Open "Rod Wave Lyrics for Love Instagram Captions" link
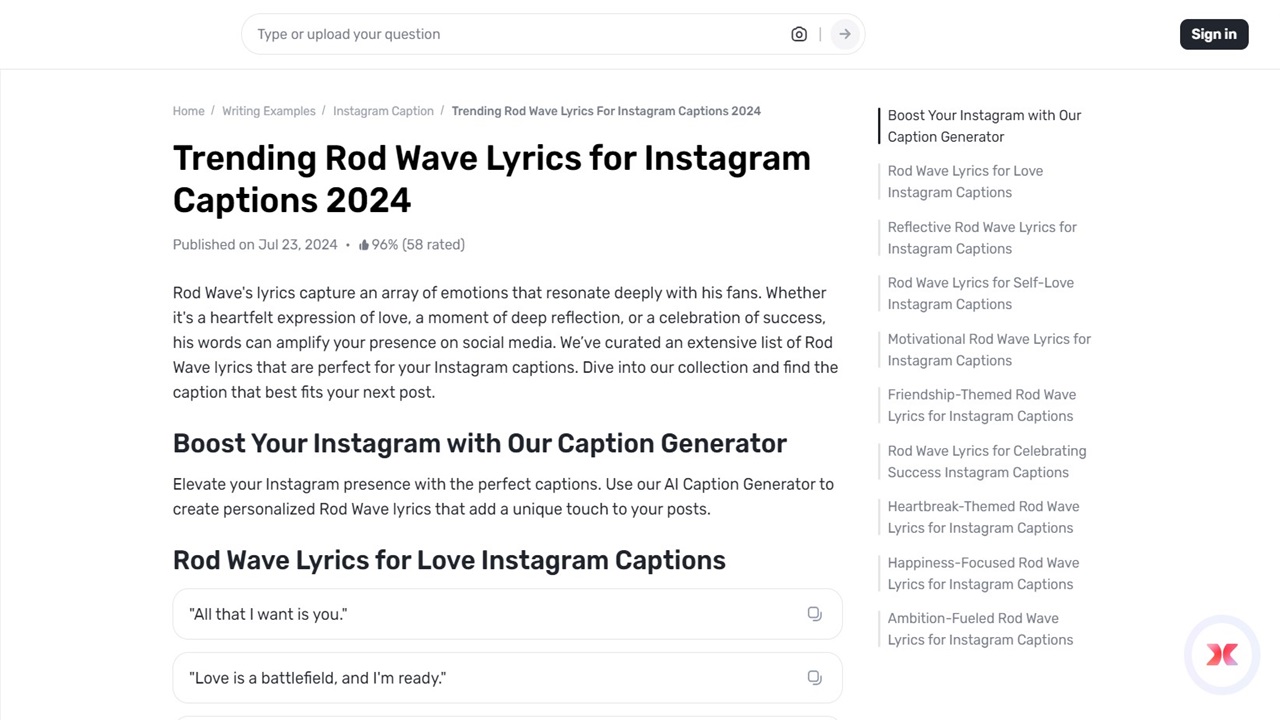This screenshot has height=720, width=1280. pyautogui.click(x=964, y=181)
